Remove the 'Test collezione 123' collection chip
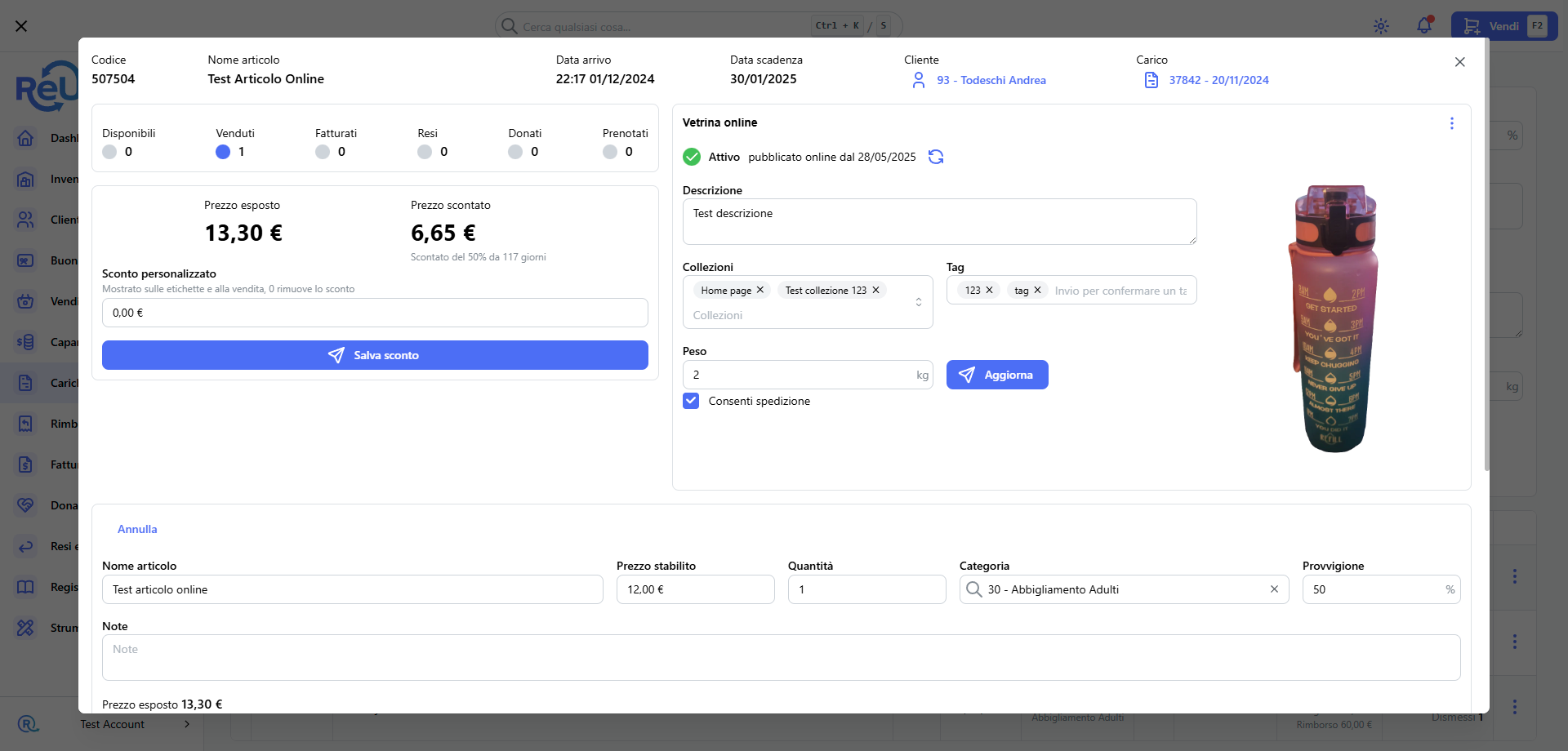 [875, 290]
